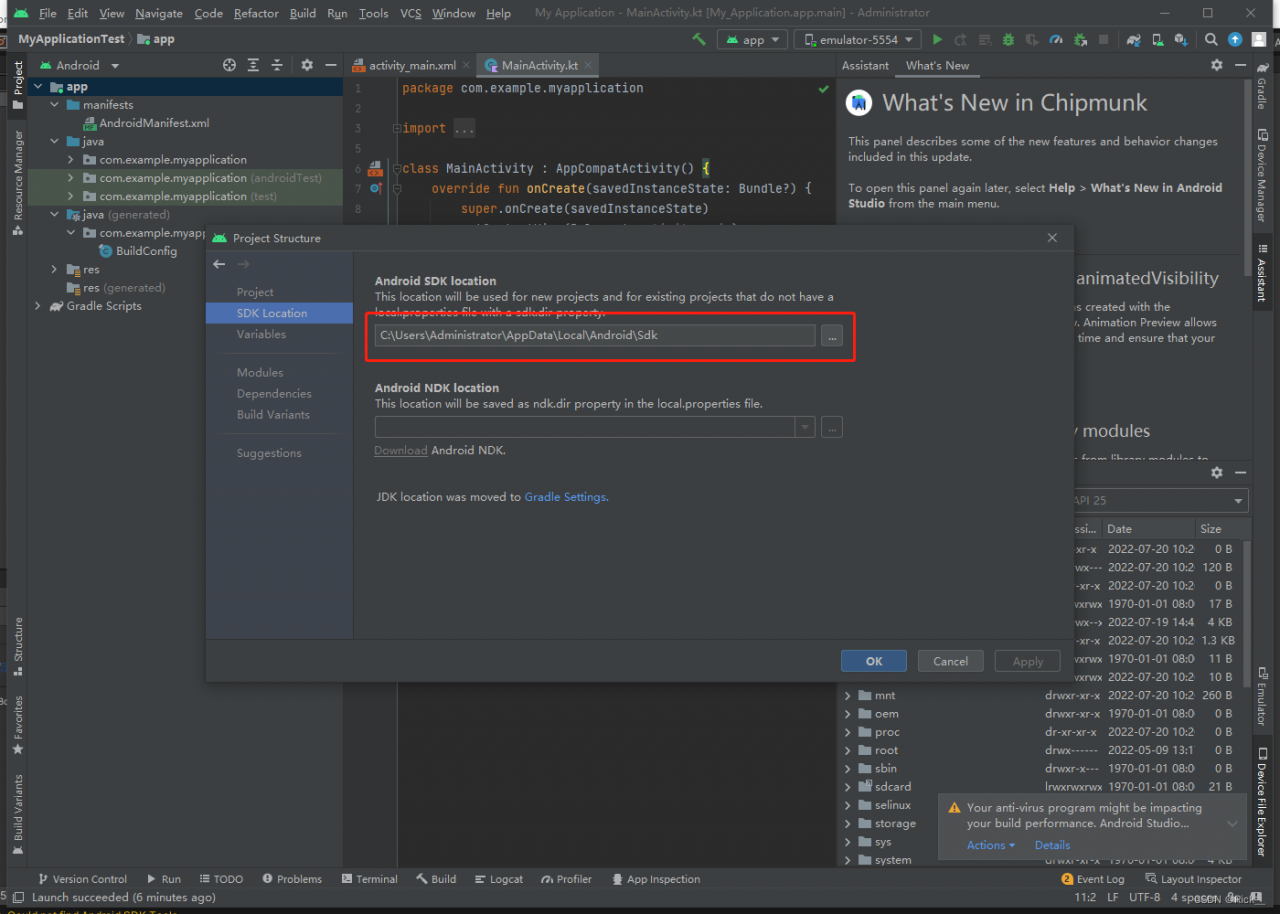Open the Android project view dropdown

pyautogui.click(x=78, y=65)
